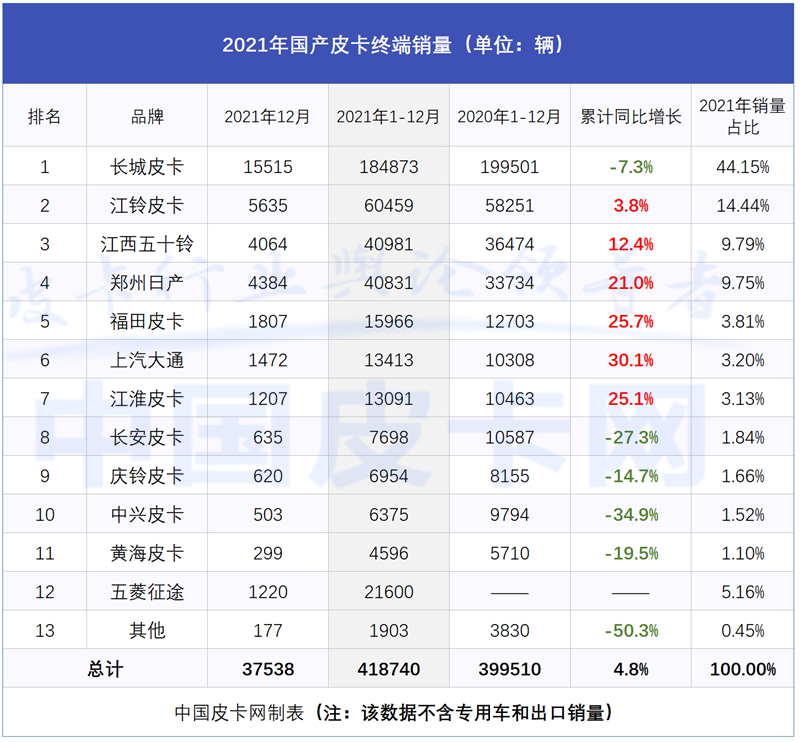Click yearly value '7698'
Image resolution: width=800 pixels, height=742 pixels.
pyautogui.click(x=388, y=437)
